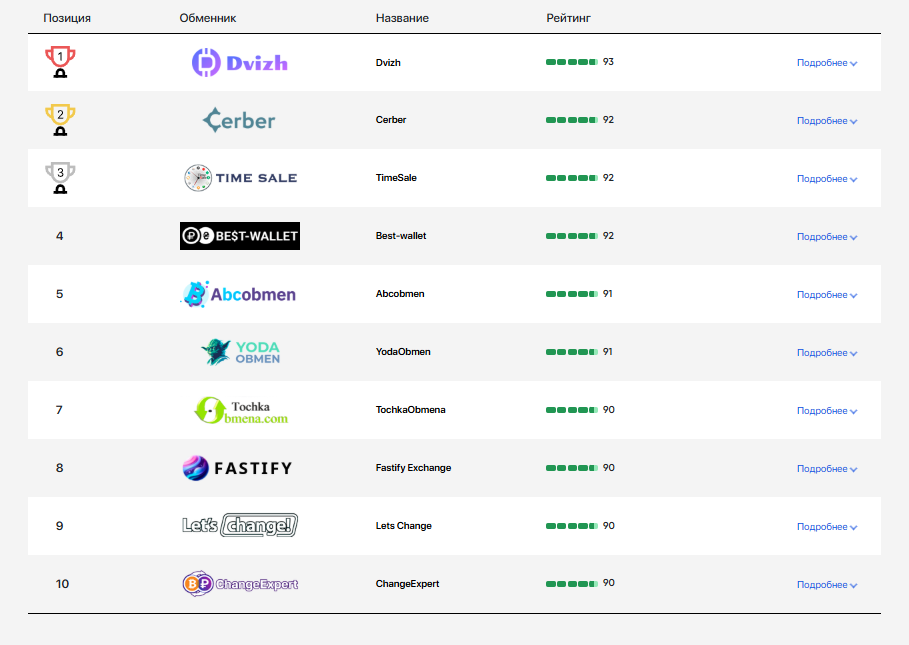Open the Cerber exchanger logo
This screenshot has width=909, height=645.
[239, 120]
